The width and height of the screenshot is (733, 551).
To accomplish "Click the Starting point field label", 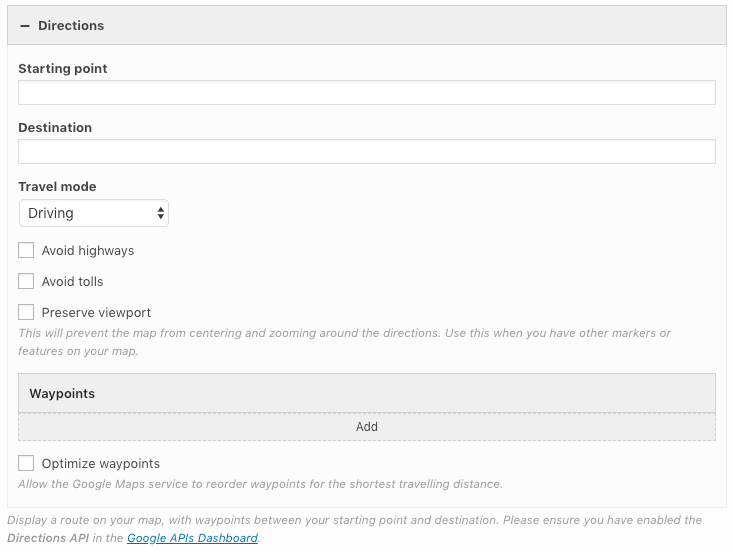I will point(63,69).
